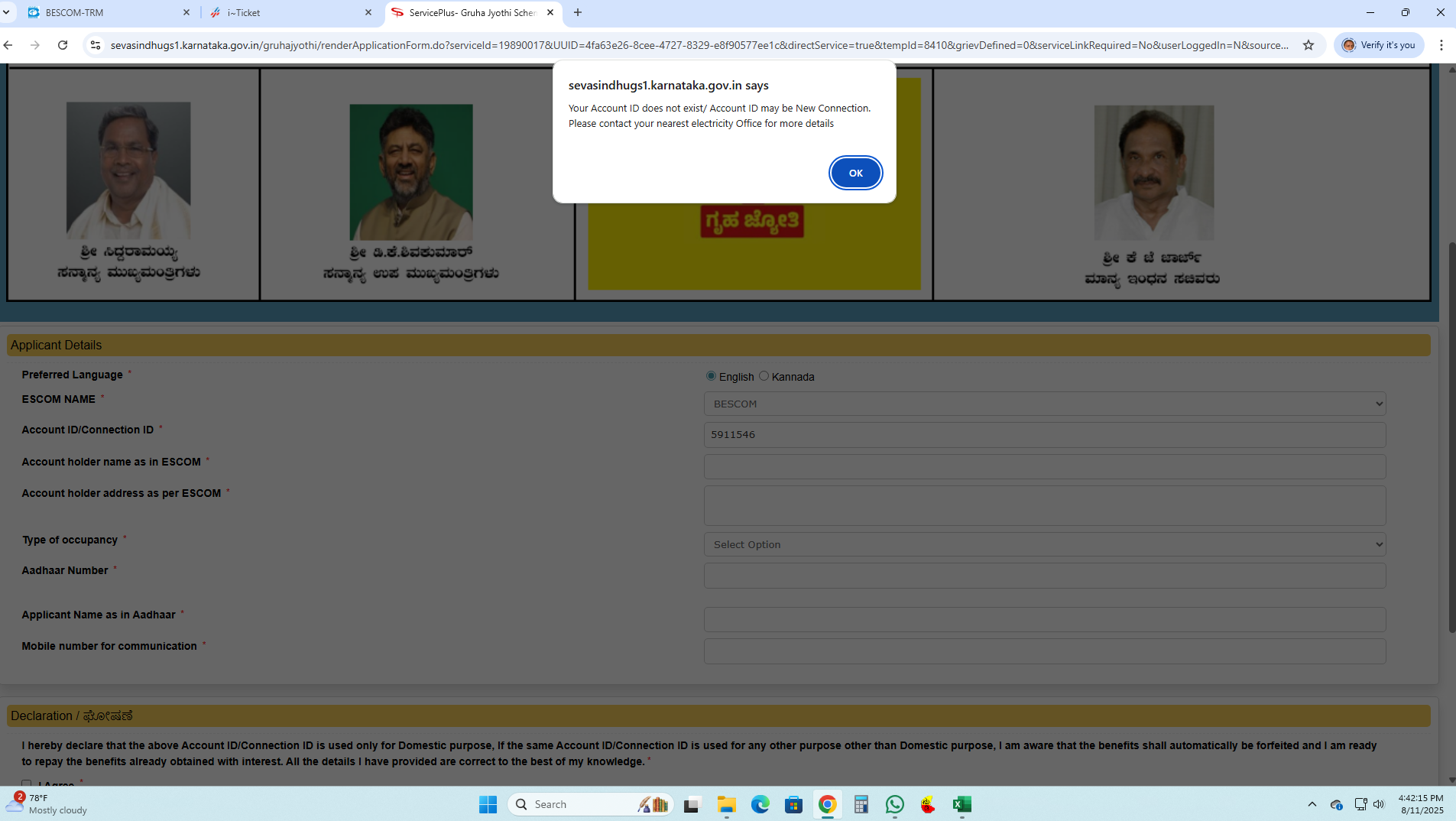Click the cloud sync tray icon
This screenshot has width=1456, height=821.
(1337, 804)
